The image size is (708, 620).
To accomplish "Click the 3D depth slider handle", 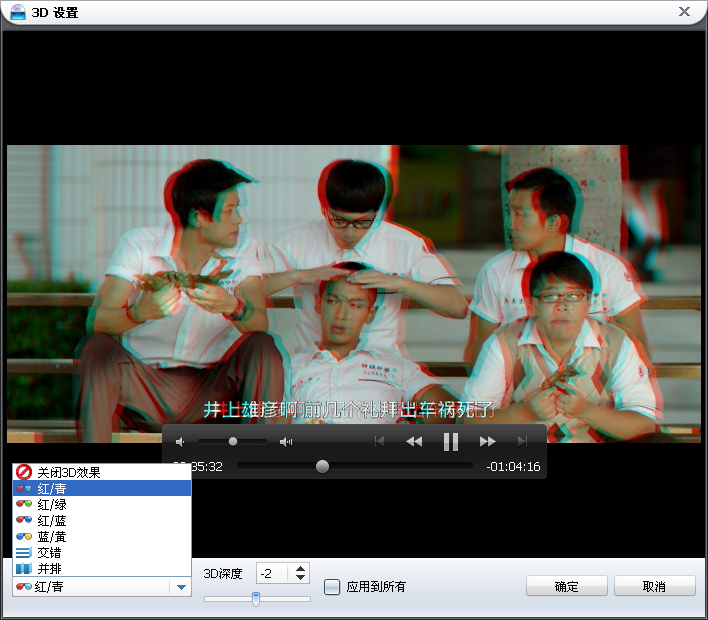I will (256, 599).
